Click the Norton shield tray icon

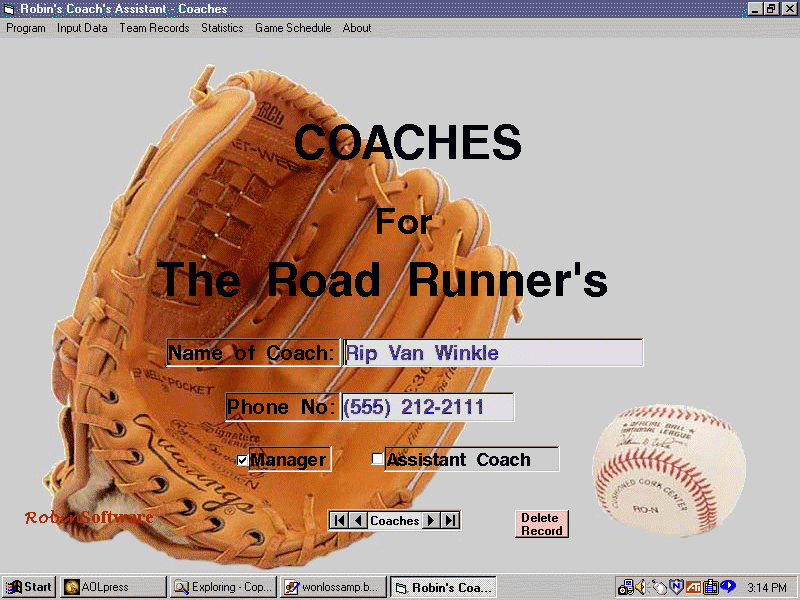[x=676, y=587]
